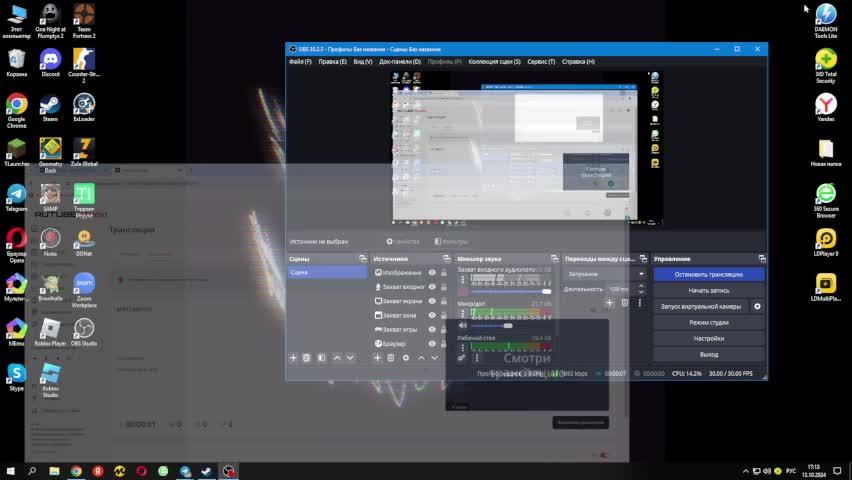Click Выход button in Controls
852x480 pixels.
[x=709, y=354]
